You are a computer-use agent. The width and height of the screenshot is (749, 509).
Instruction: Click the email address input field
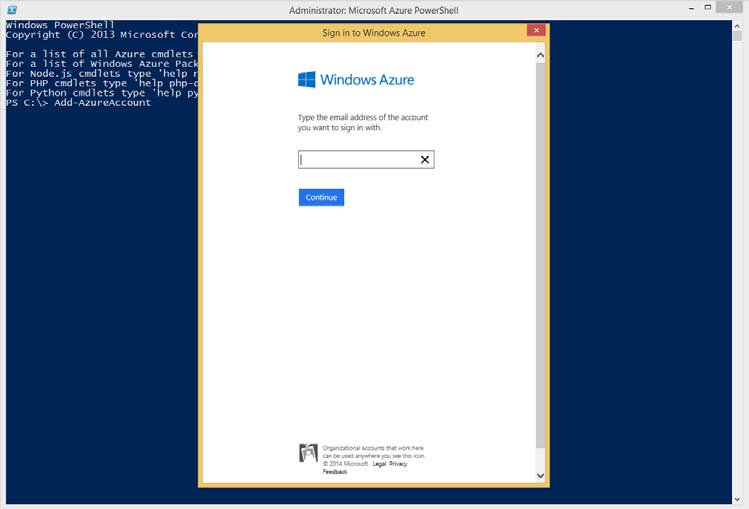[358, 160]
